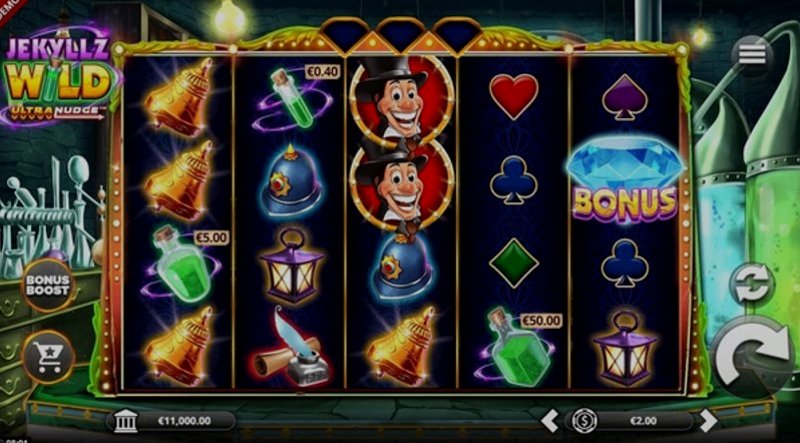The image size is (800, 443).
Task: Open the Bonus Boost feature
Action: coord(48,285)
